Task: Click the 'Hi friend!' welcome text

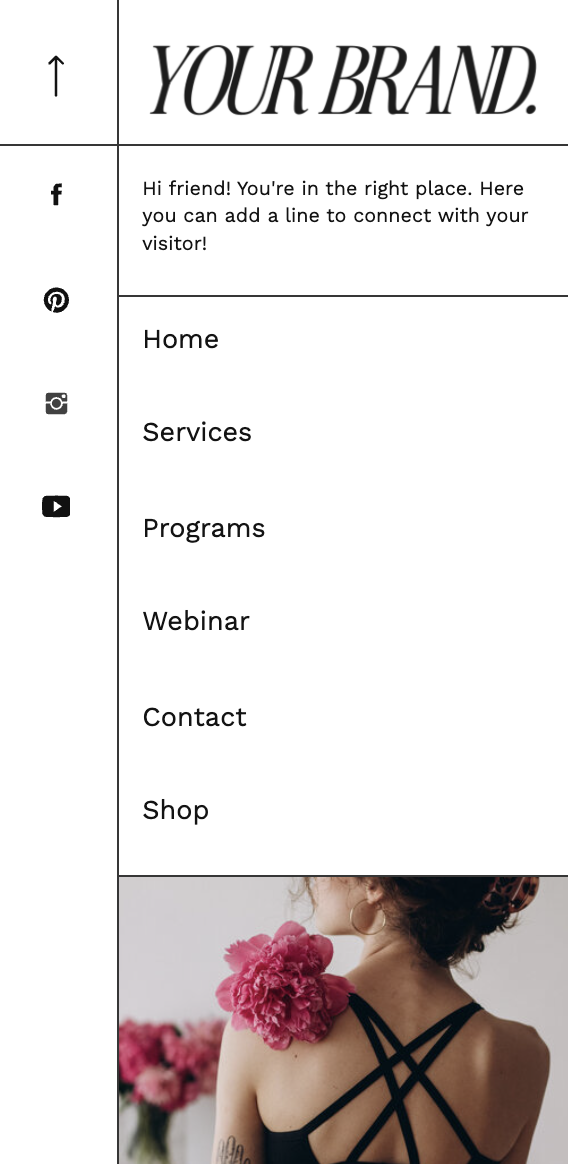Action: coord(336,216)
